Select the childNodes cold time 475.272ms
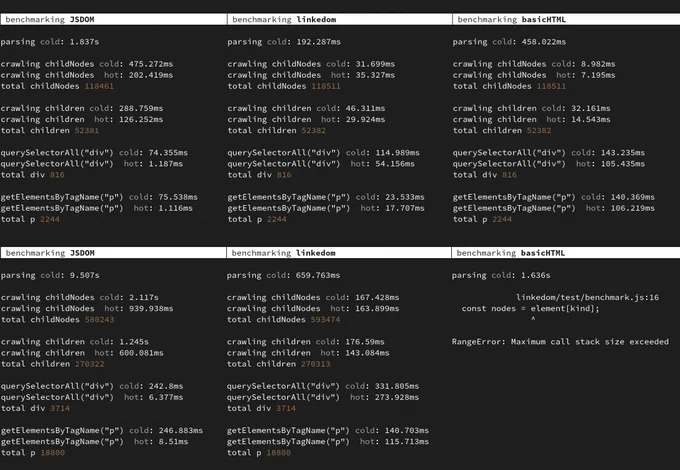This screenshot has width=680, height=470. tap(150, 64)
